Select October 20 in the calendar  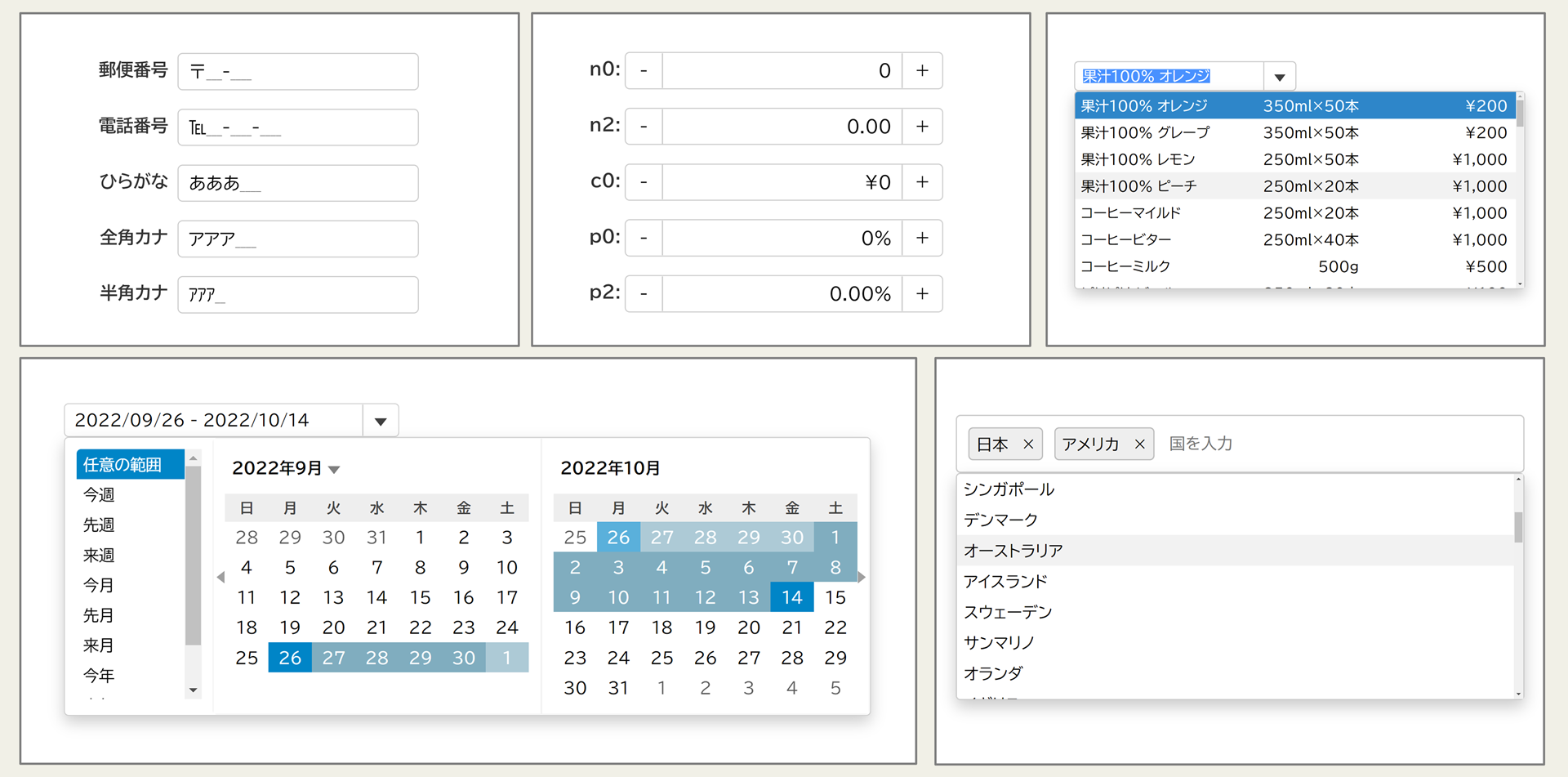(749, 627)
